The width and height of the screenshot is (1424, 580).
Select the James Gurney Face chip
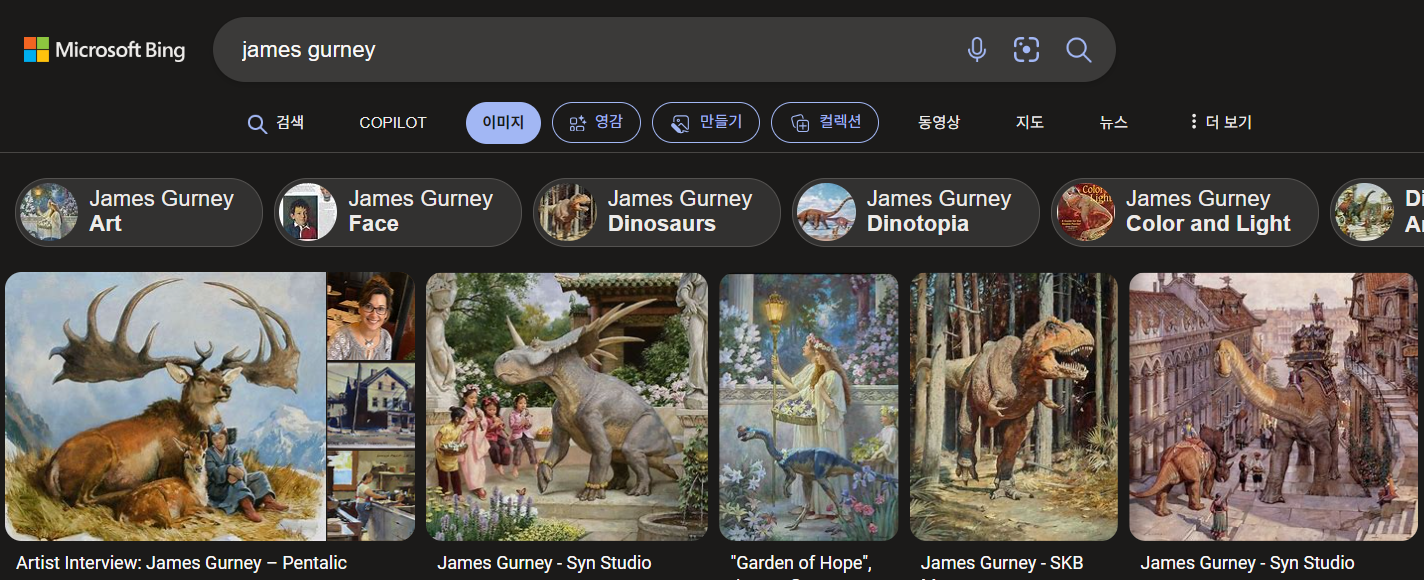[398, 212]
